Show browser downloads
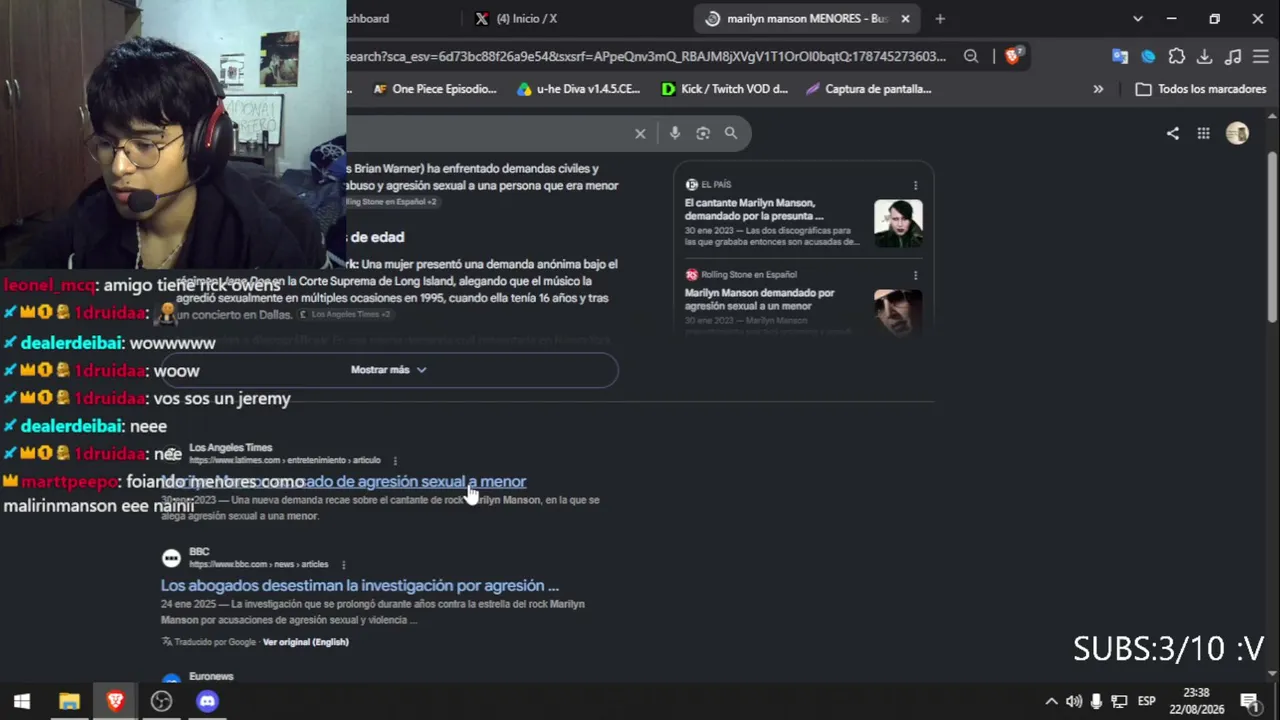The width and height of the screenshot is (1280, 720). [x=1205, y=56]
